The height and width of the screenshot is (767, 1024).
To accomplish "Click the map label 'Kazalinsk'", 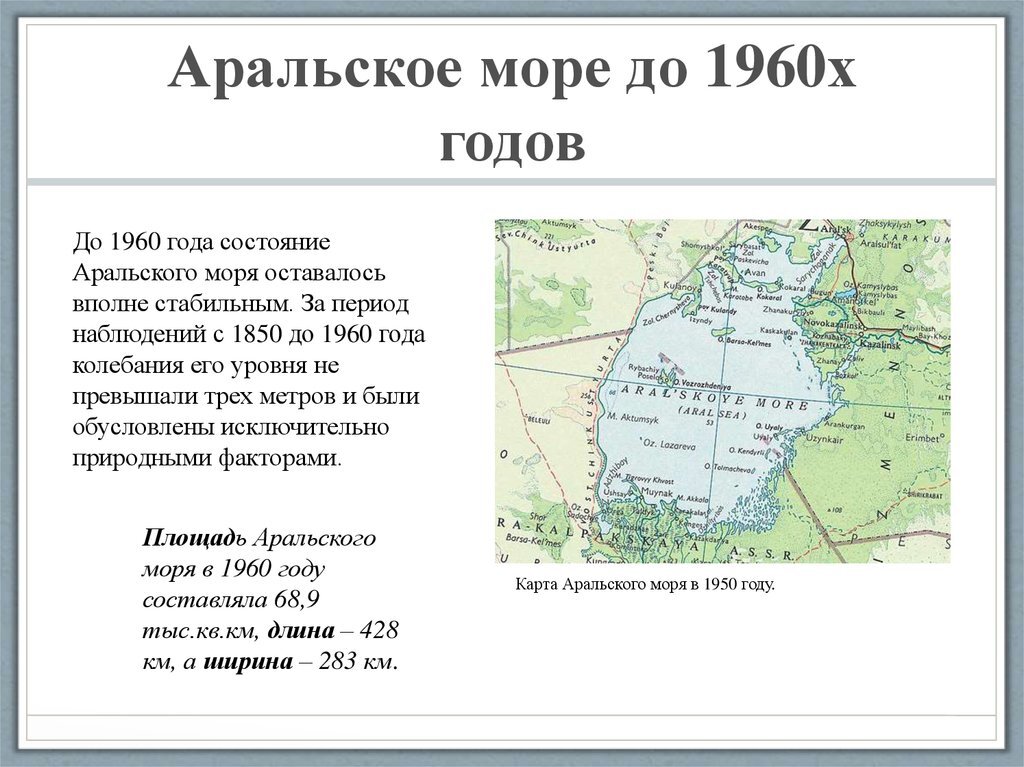I will [x=880, y=344].
